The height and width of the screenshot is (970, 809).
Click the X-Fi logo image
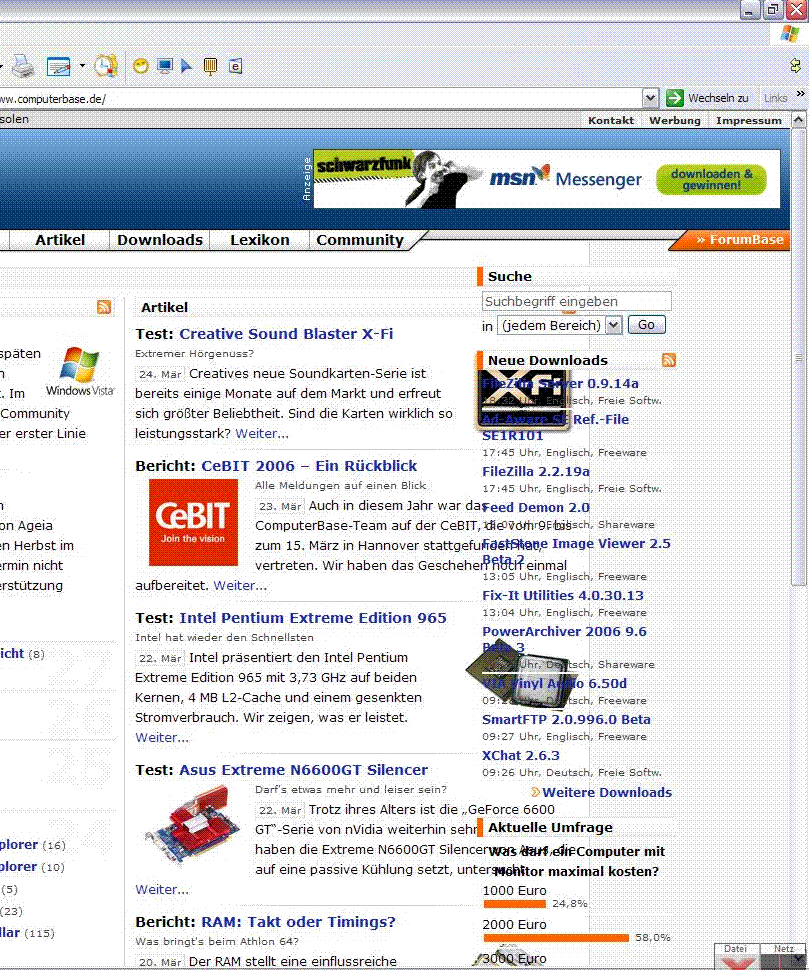(524, 399)
